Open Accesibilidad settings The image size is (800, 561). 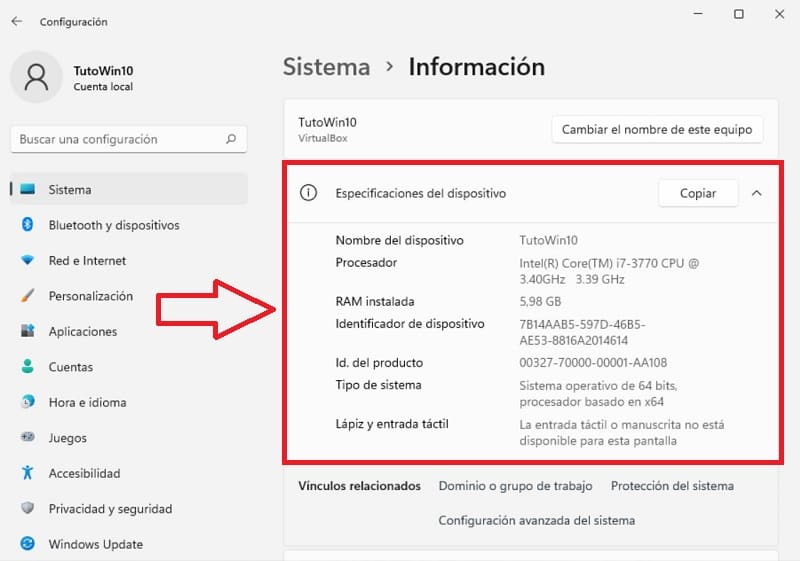coord(129,473)
